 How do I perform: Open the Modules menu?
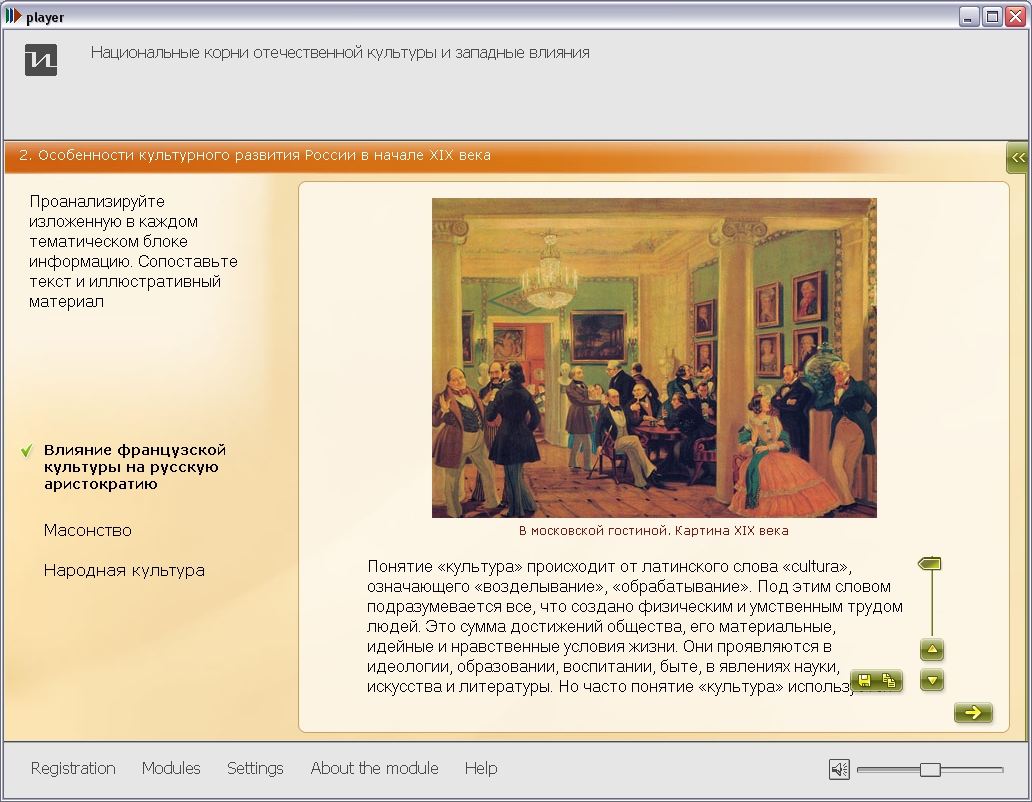[171, 768]
